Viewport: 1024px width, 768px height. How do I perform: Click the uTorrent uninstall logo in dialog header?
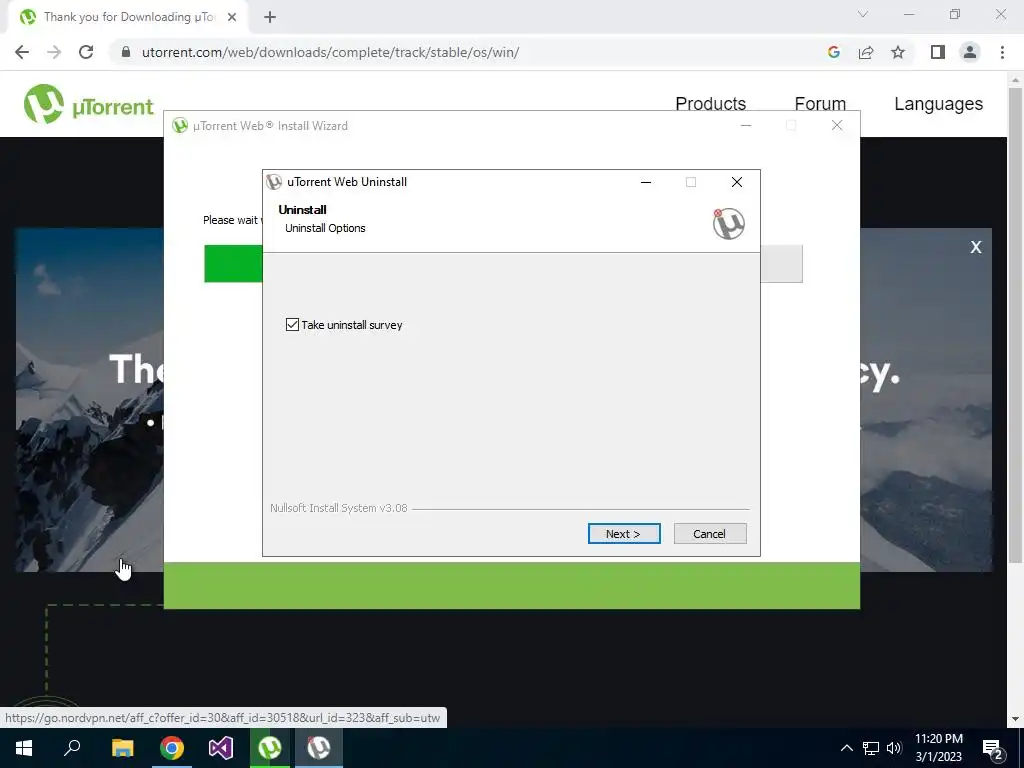tap(728, 223)
